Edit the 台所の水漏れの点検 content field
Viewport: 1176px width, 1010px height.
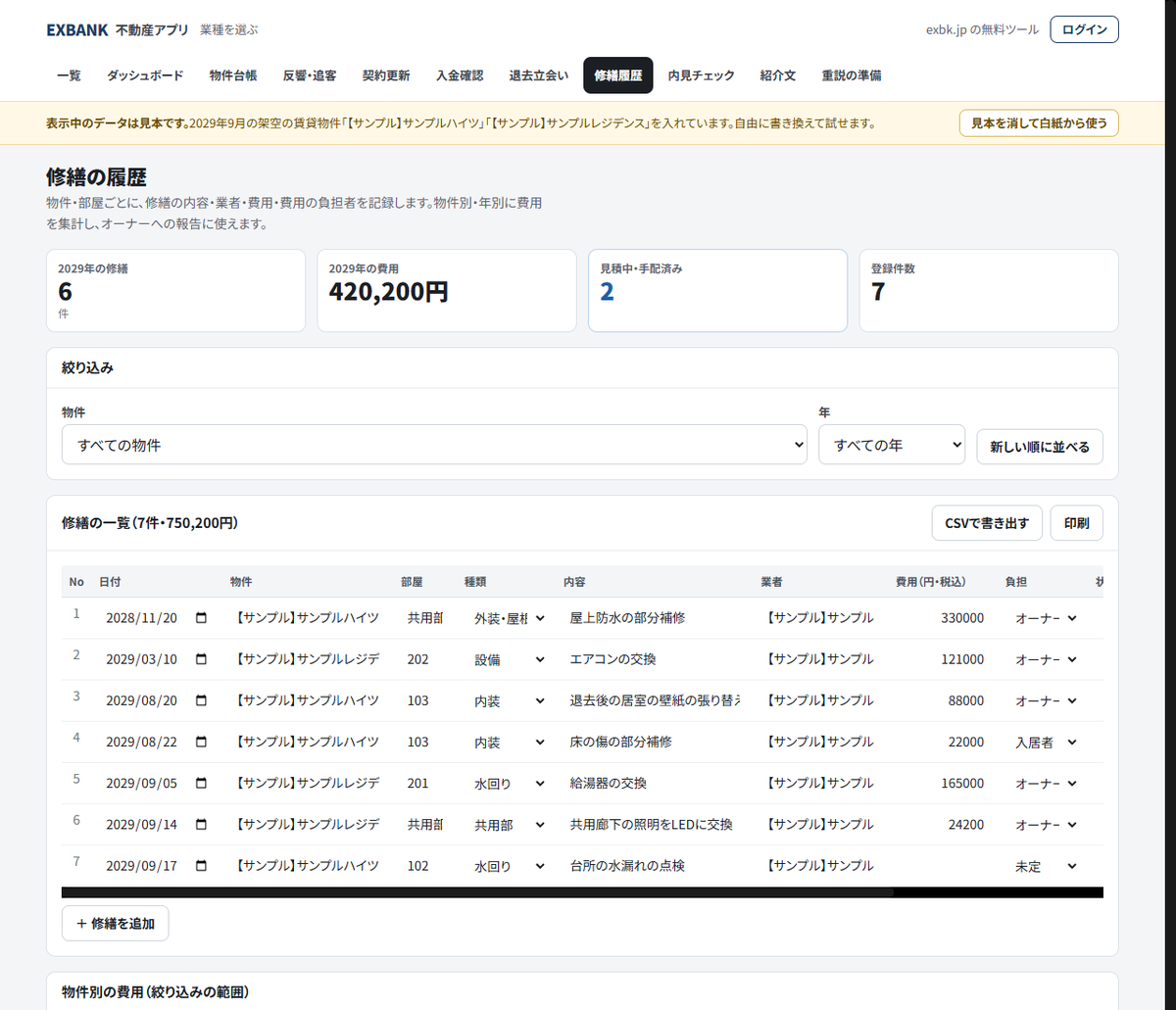(654, 866)
